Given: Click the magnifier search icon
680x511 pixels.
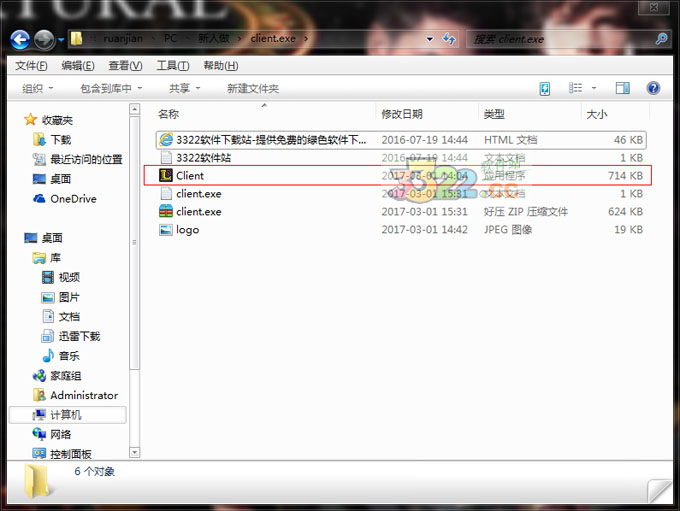Looking at the screenshot, I should tap(661, 39).
